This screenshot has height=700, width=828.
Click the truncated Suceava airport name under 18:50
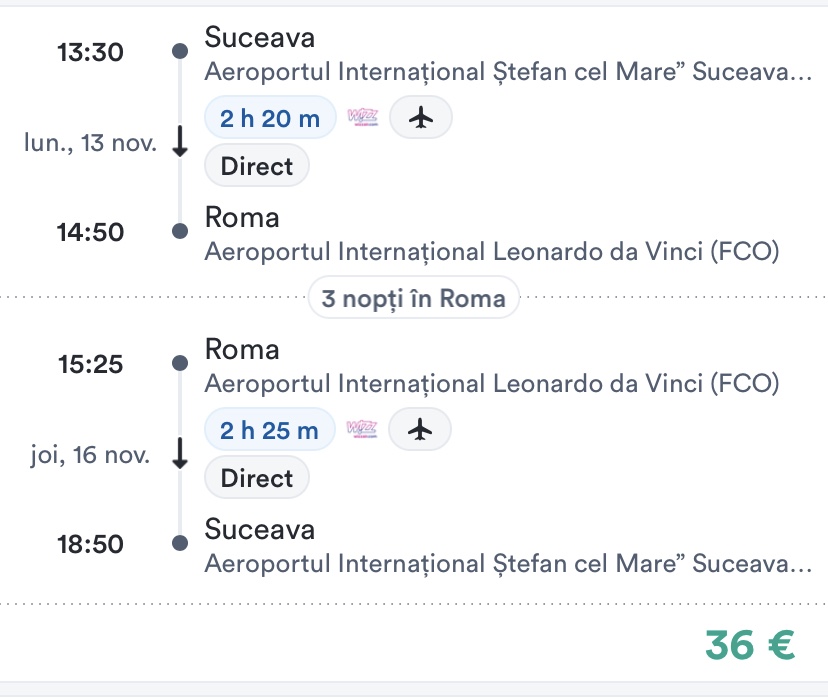pyautogui.click(x=508, y=563)
